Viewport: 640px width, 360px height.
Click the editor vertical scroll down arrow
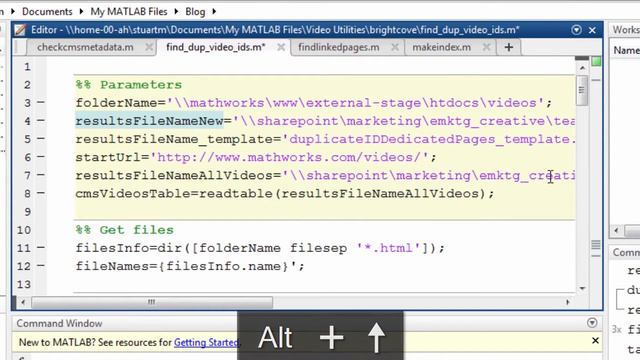pyautogui.click(x=582, y=288)
